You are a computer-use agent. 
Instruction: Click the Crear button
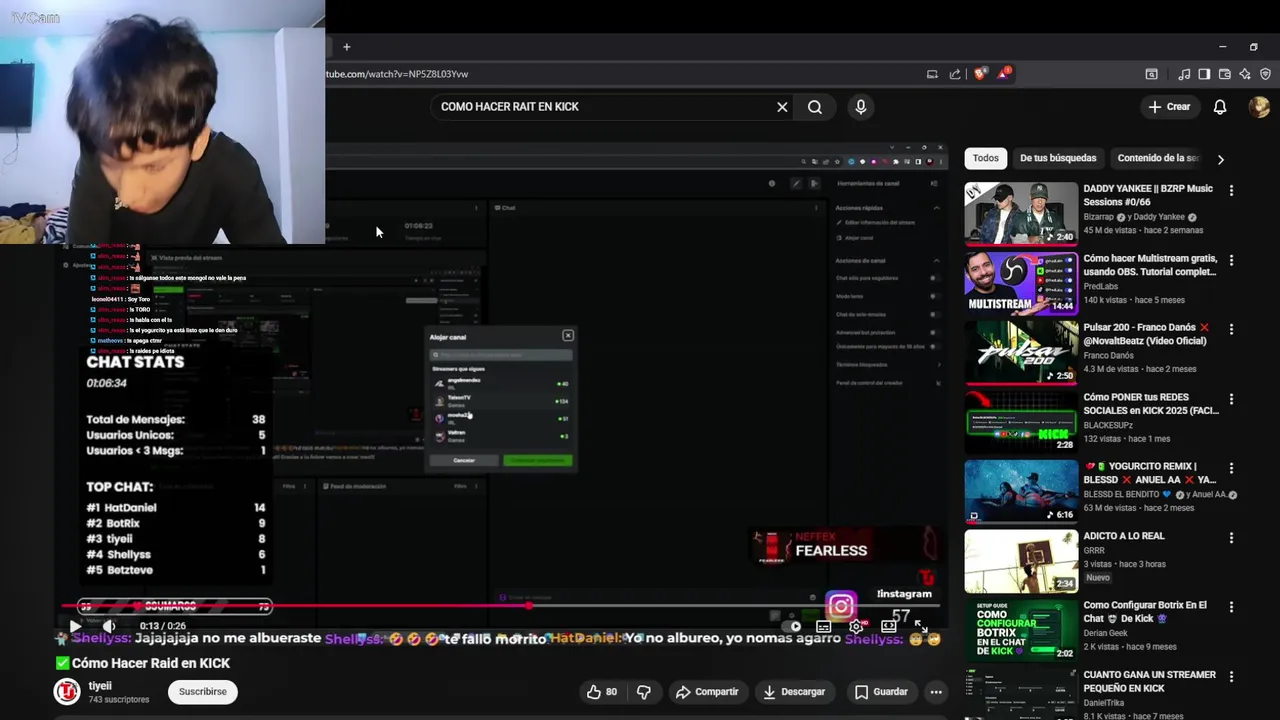click(1170, 107)
